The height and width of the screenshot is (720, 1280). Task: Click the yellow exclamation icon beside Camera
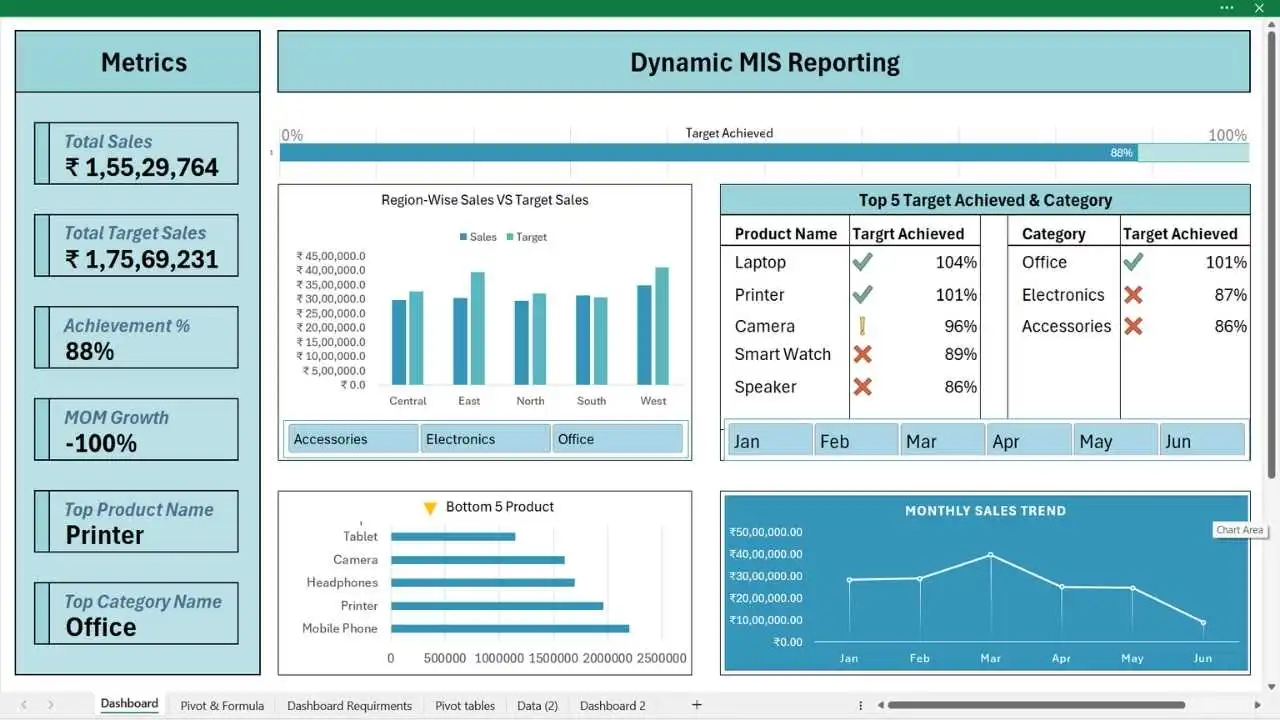pos(862,325)
